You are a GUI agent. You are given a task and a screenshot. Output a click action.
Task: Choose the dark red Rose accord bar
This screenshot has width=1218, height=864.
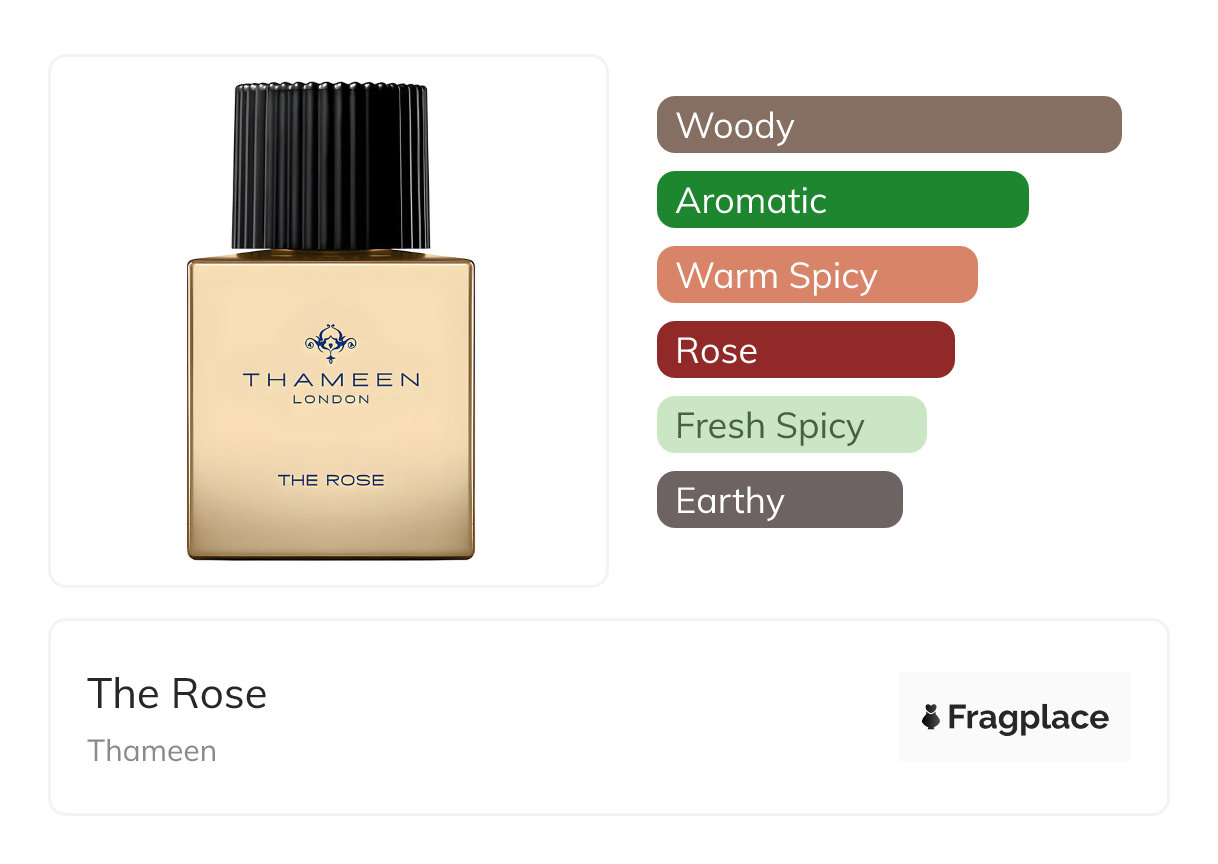806,350
